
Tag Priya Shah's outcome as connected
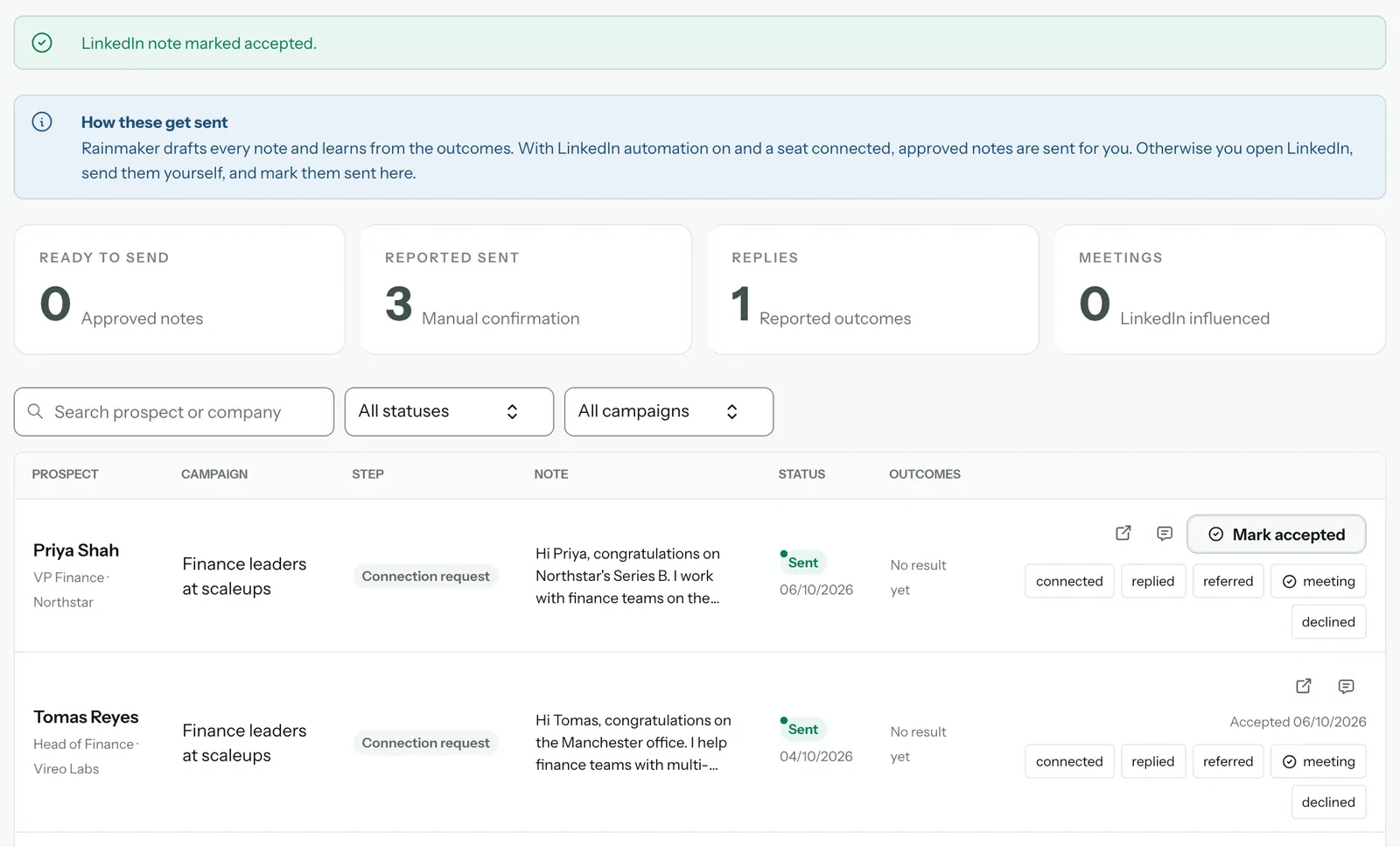click(1069, 581)
